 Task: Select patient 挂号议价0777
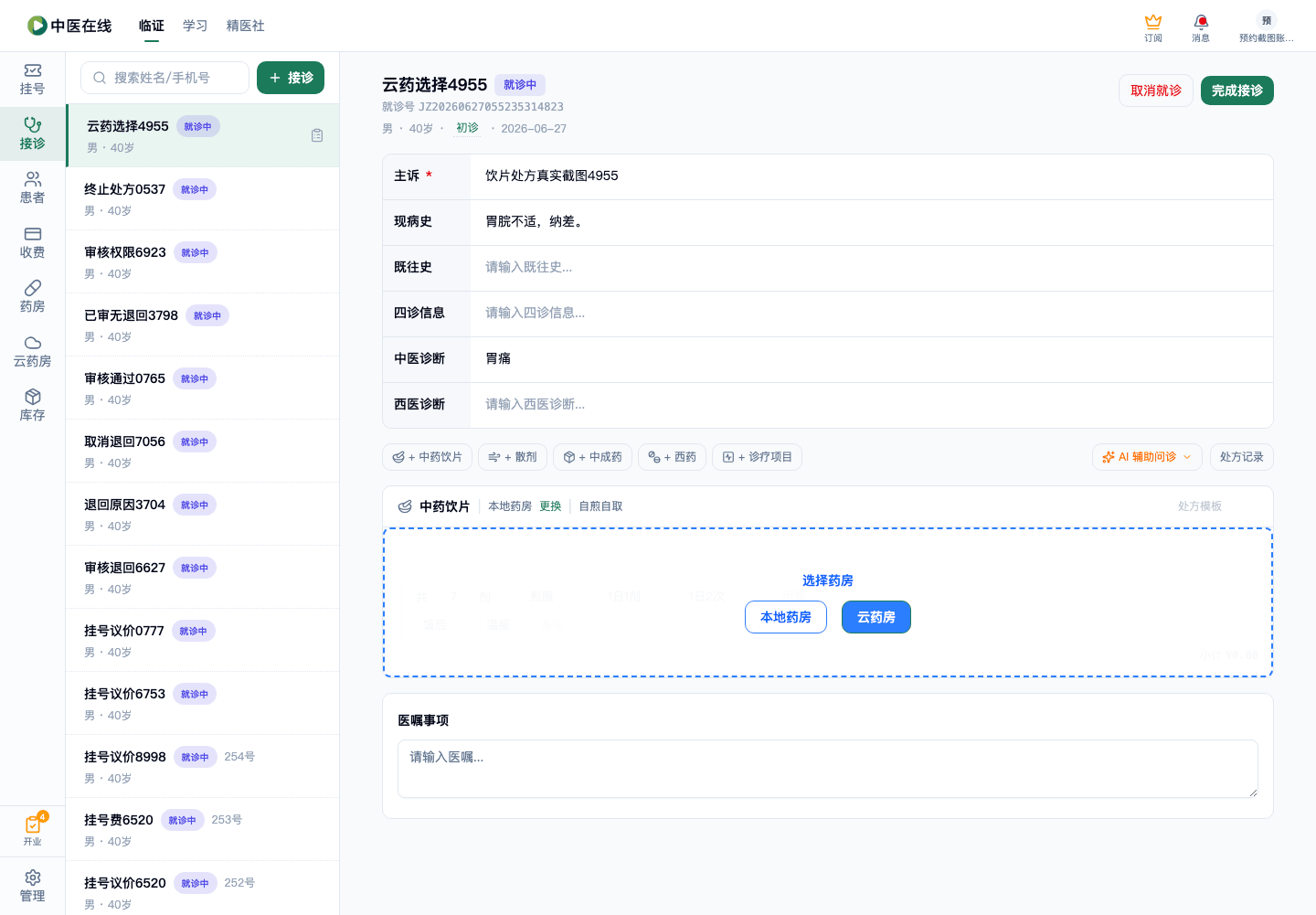click(203, 640)
